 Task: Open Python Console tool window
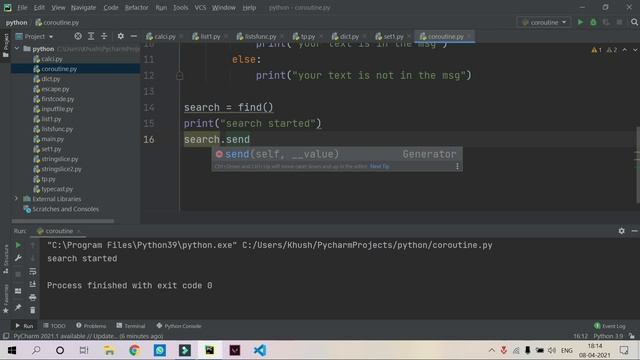179,326
